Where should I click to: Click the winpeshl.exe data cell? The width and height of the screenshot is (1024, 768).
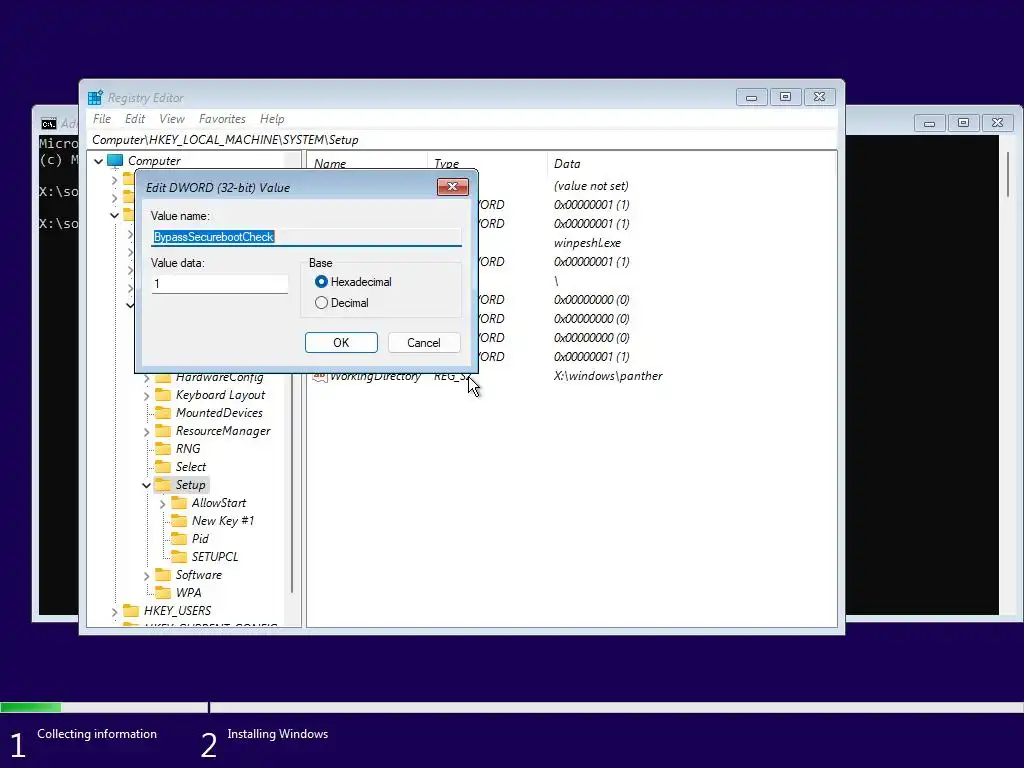pos(587,242)
